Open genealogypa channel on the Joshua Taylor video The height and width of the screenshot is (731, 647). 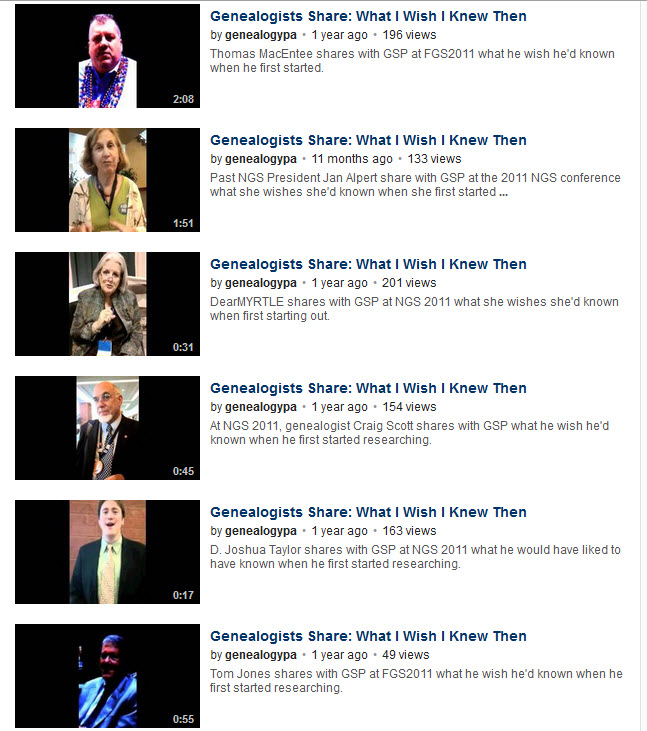(261, 531)
